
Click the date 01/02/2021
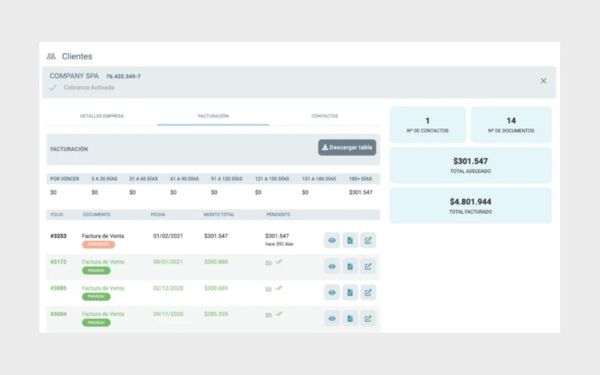coord(168,236)
